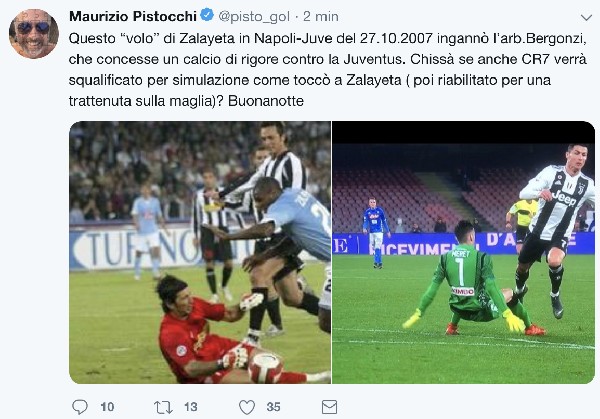The image size is (600, 419).
Task: Click the word Buonanotte in the tweet
Action: coord(266,101)
